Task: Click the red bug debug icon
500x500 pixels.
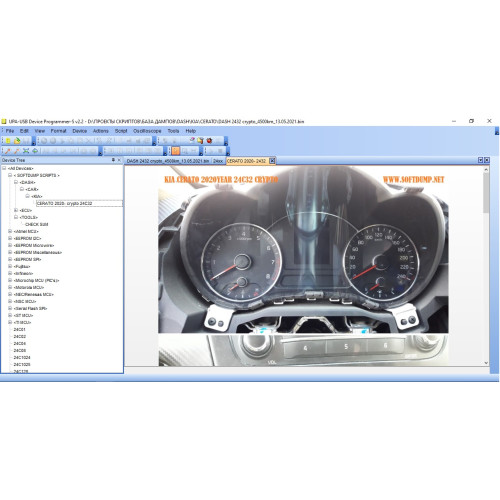Action: point(209,141)
